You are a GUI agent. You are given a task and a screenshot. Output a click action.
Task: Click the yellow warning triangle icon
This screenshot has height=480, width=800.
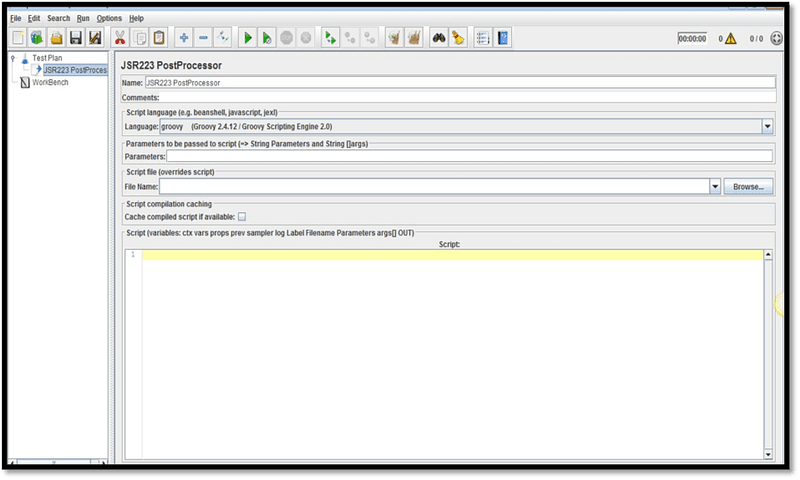(x=730, y=38)
